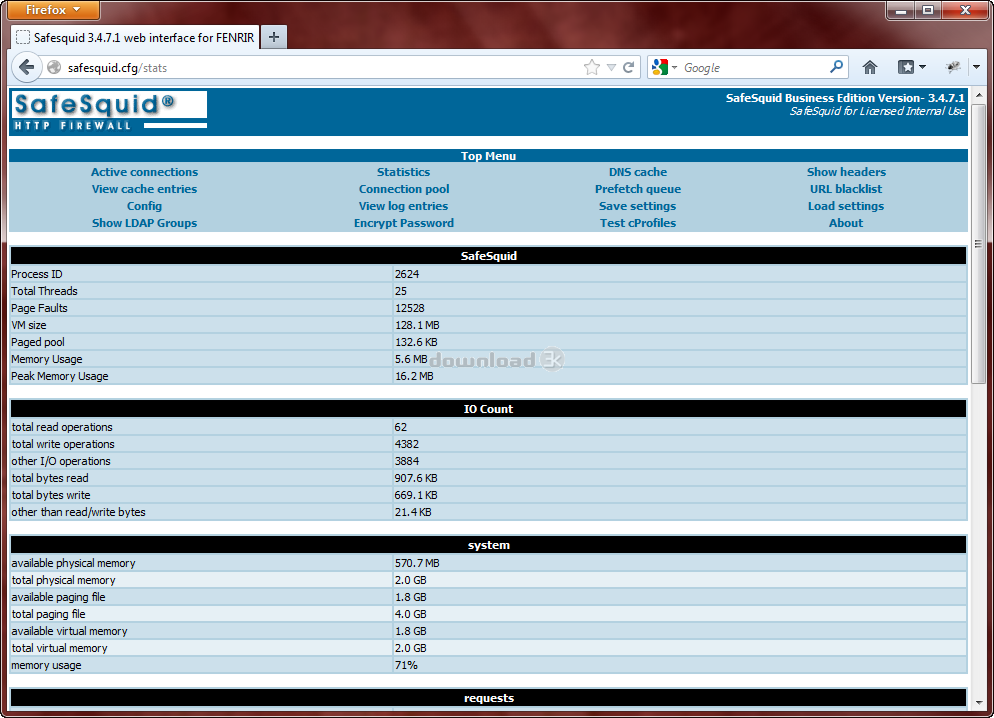
Task: Click Save settings
Action: (x=638, y=206)
